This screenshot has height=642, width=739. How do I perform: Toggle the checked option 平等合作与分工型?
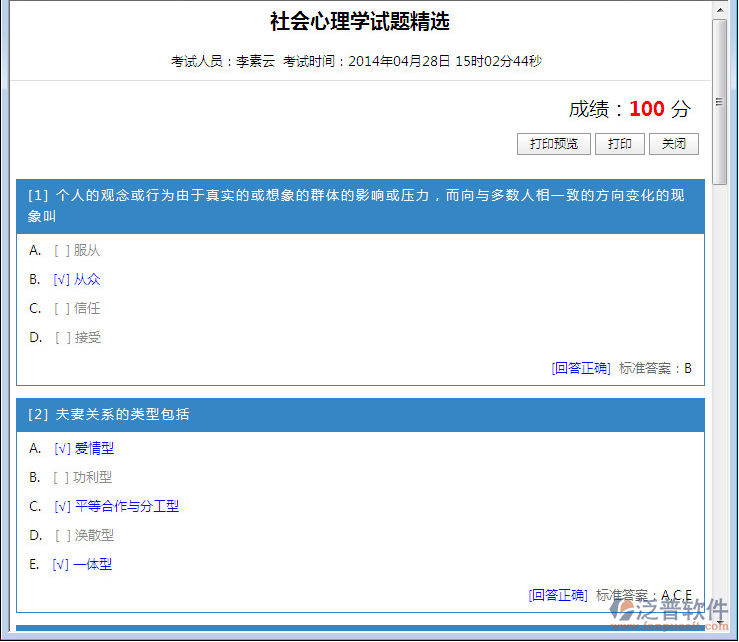(x=62, y=506)
